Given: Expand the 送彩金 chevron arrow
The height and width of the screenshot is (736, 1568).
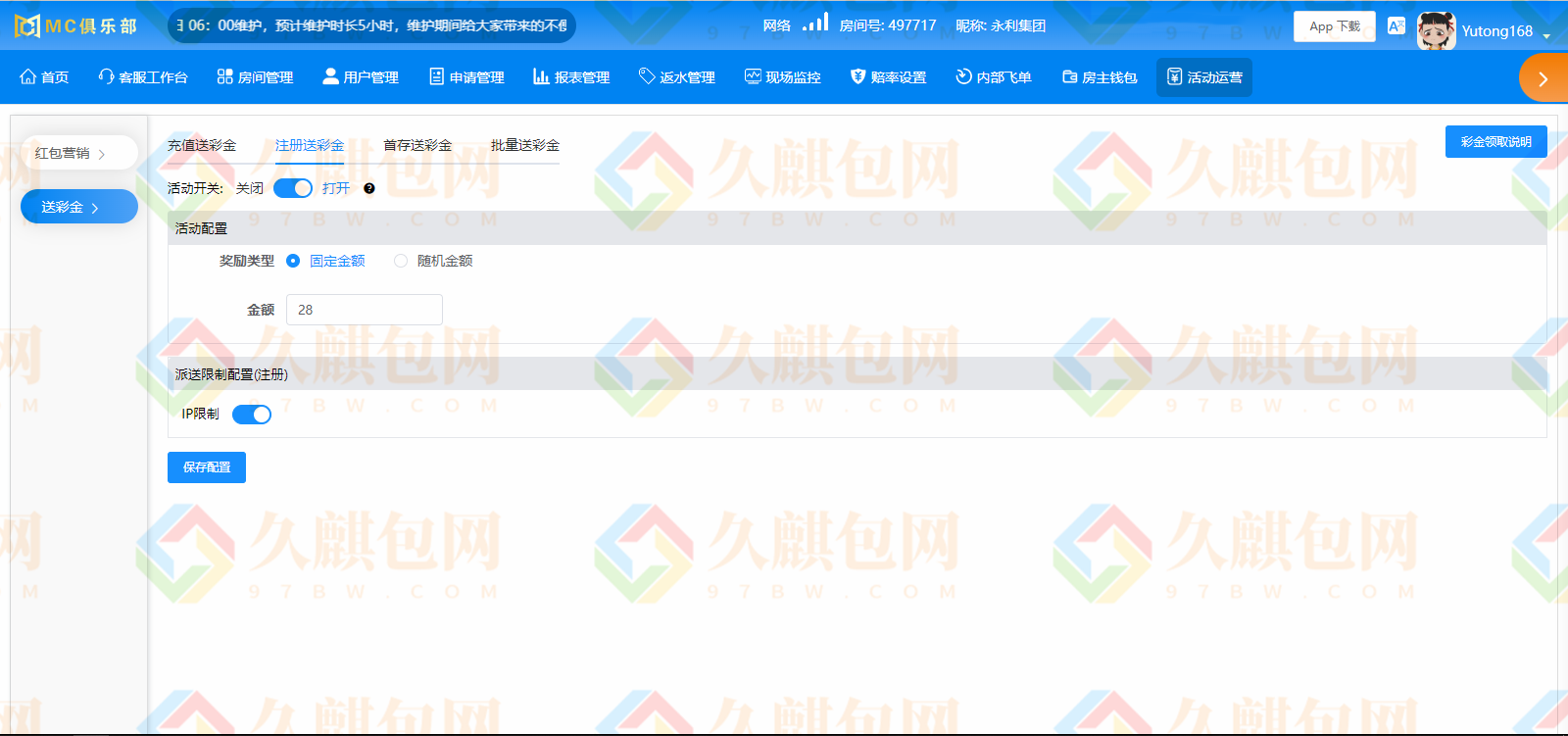Looking at the screenshot, I should pos(95,208).
